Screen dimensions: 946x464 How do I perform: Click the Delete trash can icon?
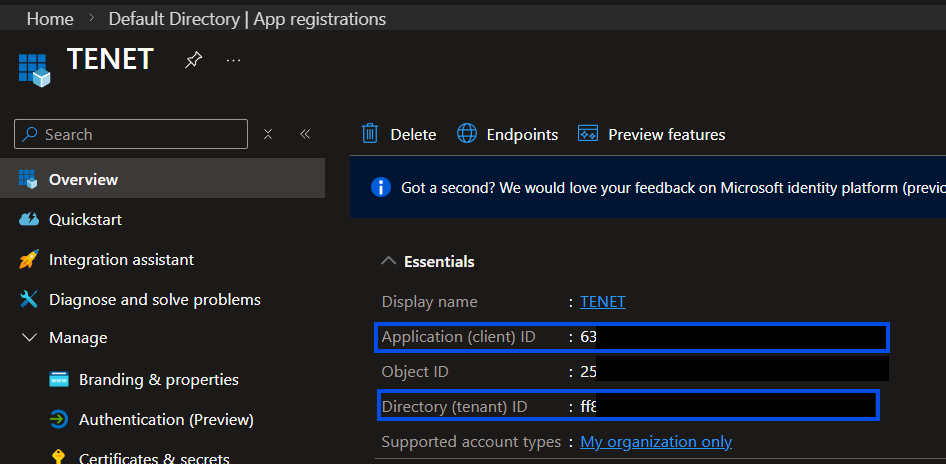[370, 133]
